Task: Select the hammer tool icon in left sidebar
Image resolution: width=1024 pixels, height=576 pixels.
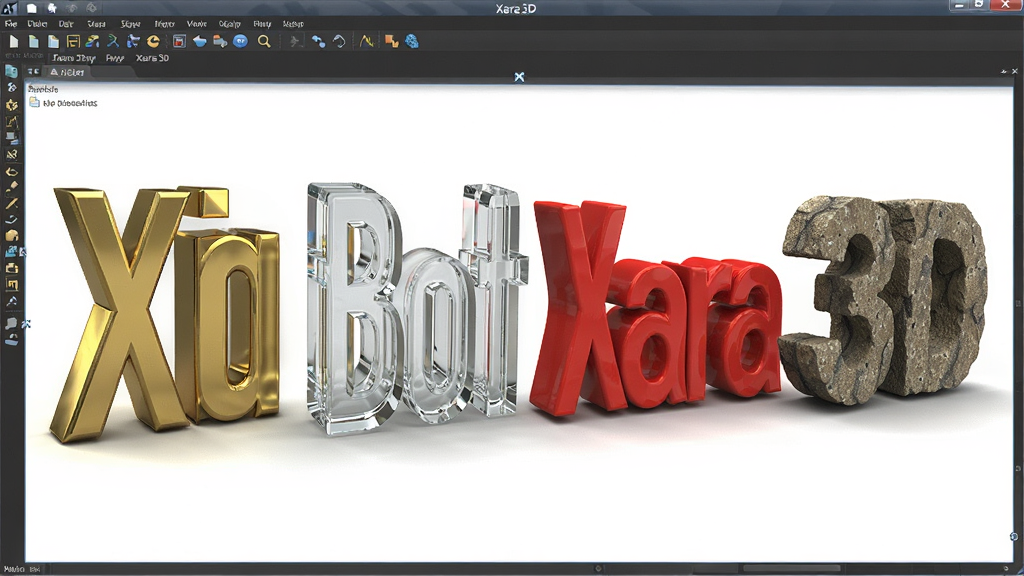Action: click(12, 301)
